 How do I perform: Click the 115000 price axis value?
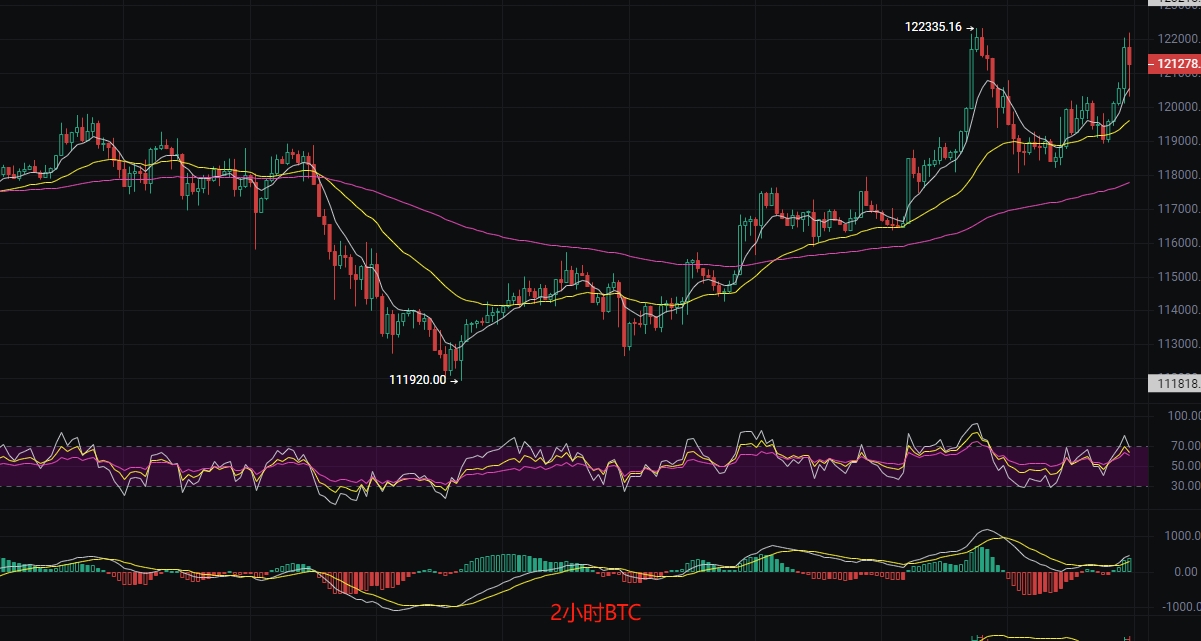pyautogui.click(x=1179, y=277)
